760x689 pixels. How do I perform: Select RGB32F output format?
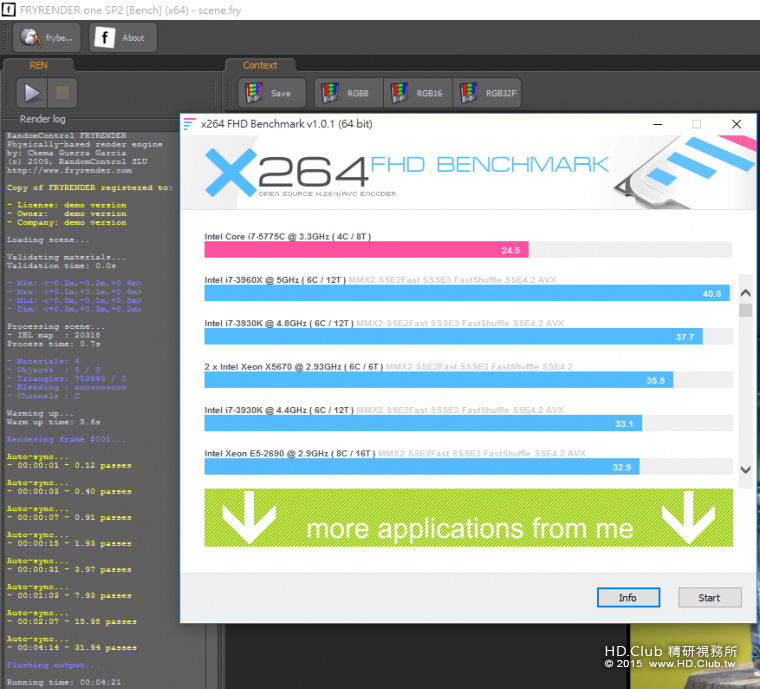click(x=487, y=93)
